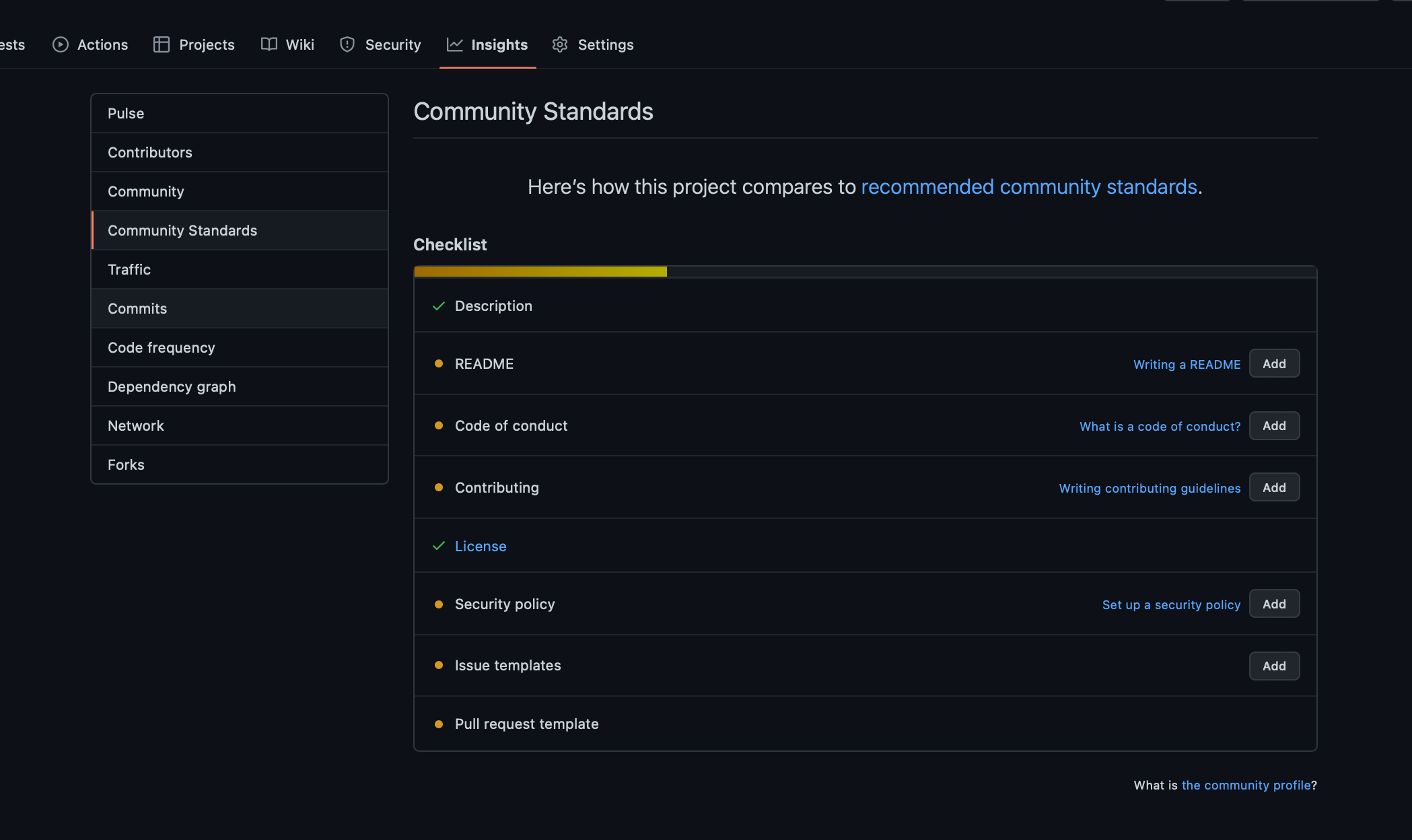Click the yellow dot beside Contributing
The height and width of the screenshot is (840, 1412).
click(439, 487)
